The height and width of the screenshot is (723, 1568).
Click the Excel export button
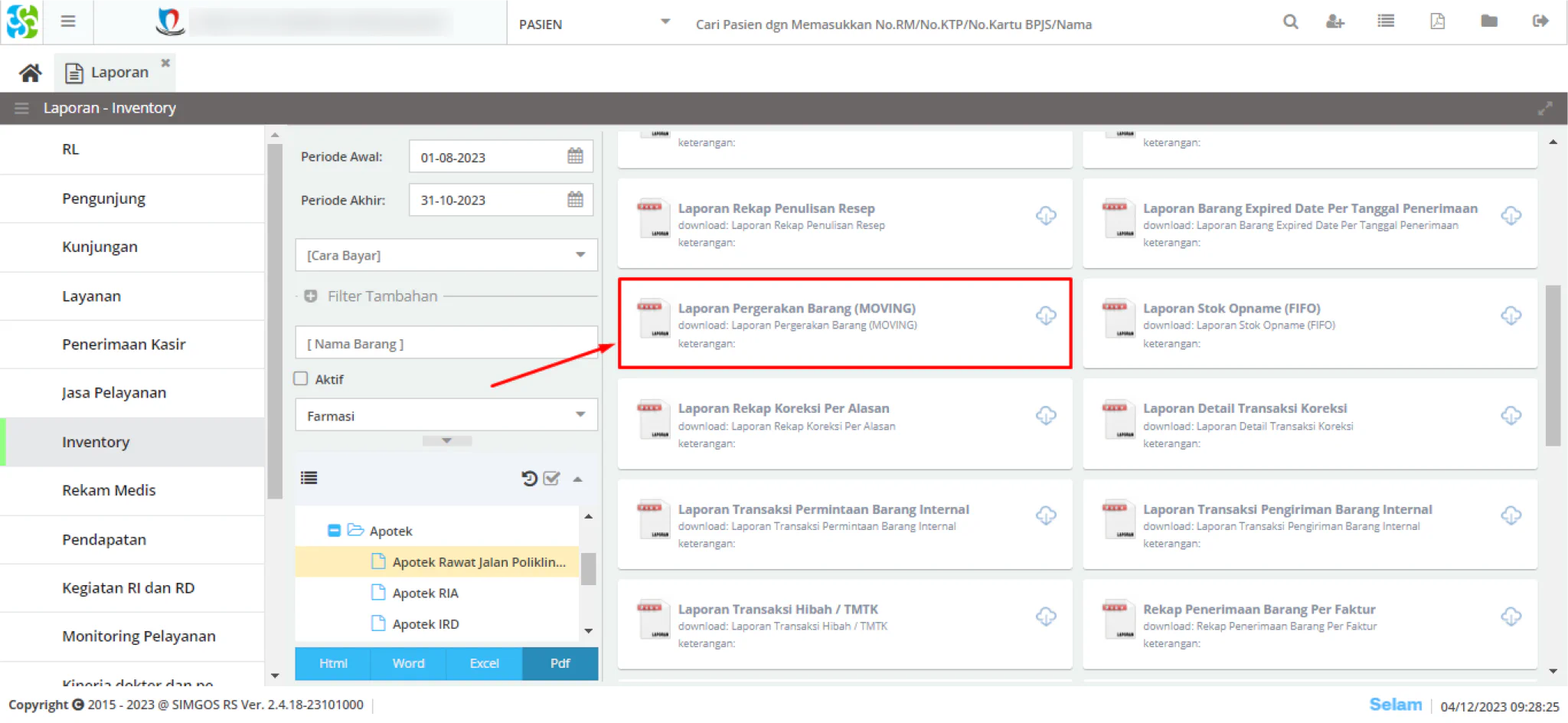click(x=484, y=663)
